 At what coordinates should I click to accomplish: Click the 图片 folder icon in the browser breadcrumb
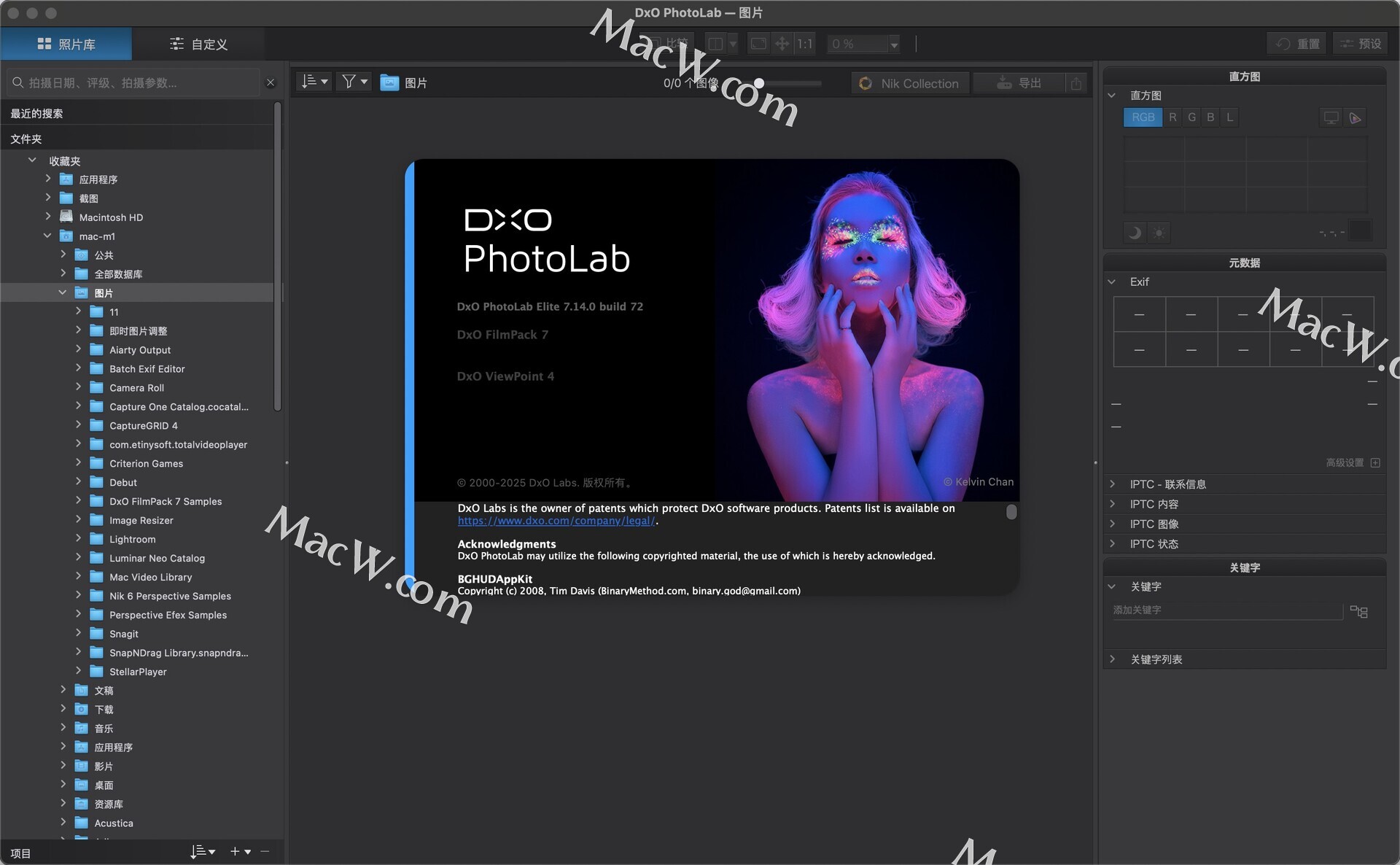389,82
